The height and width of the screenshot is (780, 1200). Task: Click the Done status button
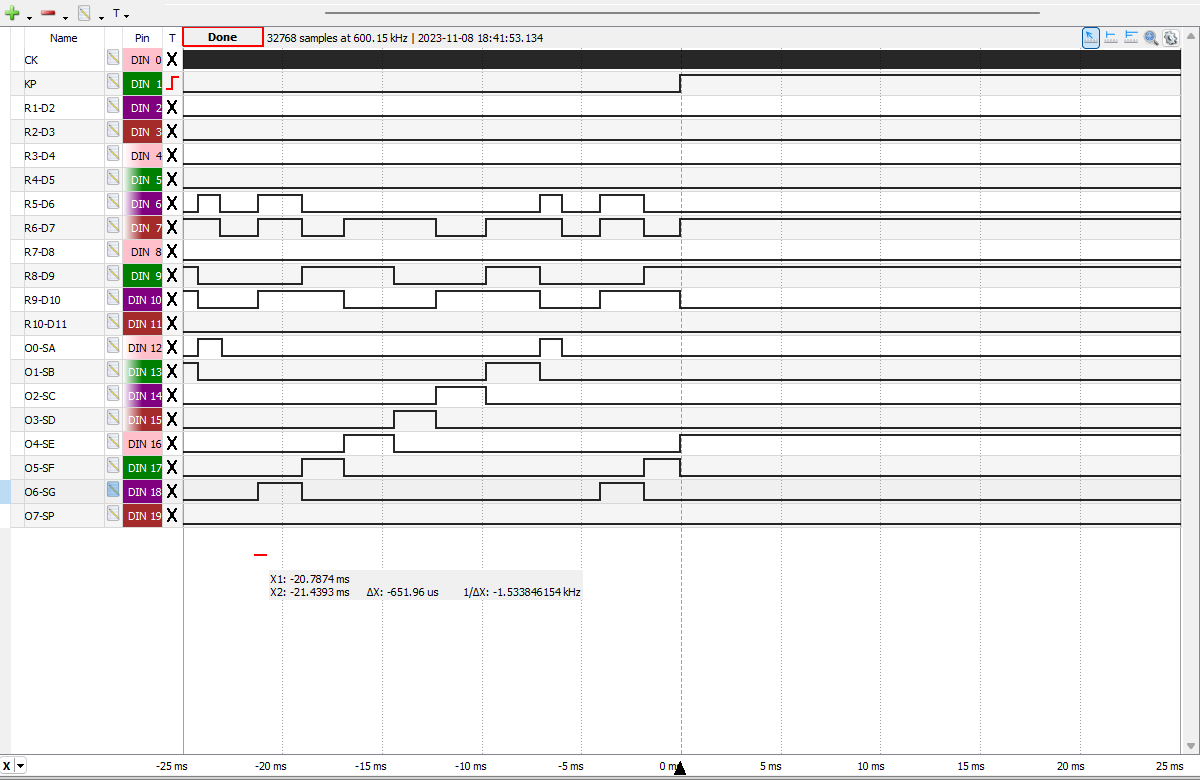[x=223, y=37]
